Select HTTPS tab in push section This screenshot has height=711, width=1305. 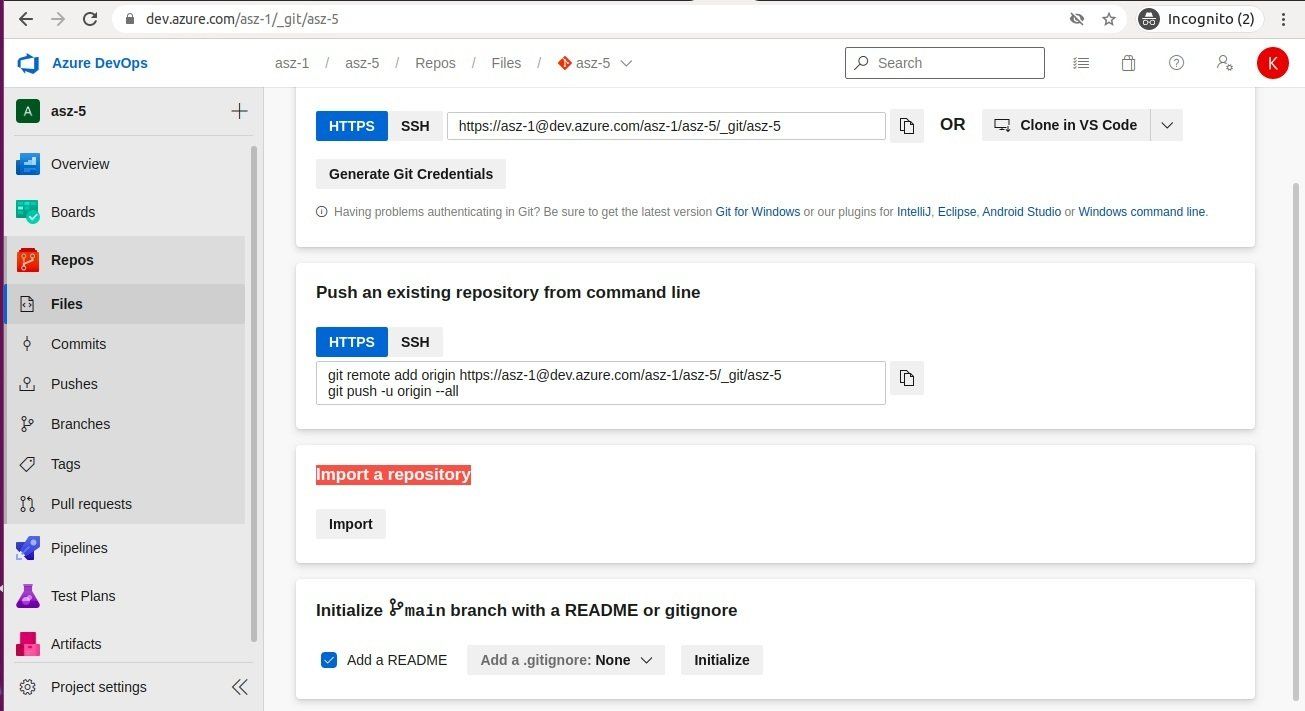[x=352, y=342]
